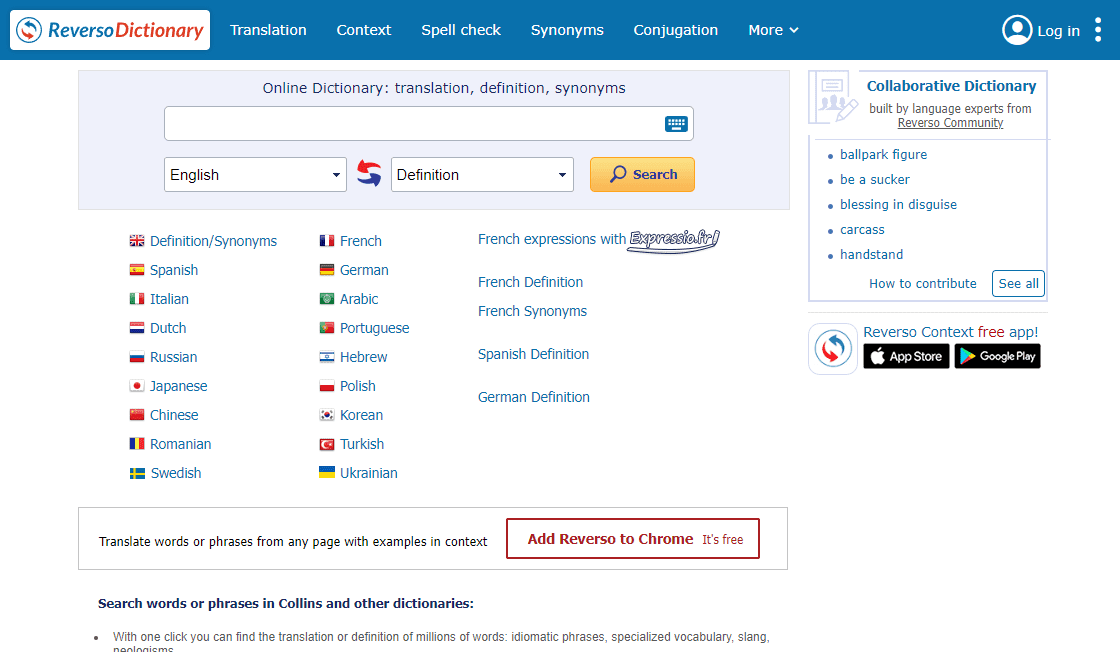Open the Definition/Synonyms dictionary link
Image resolution: width=1120 pixels, height=652 pixels.
point(214,241)
